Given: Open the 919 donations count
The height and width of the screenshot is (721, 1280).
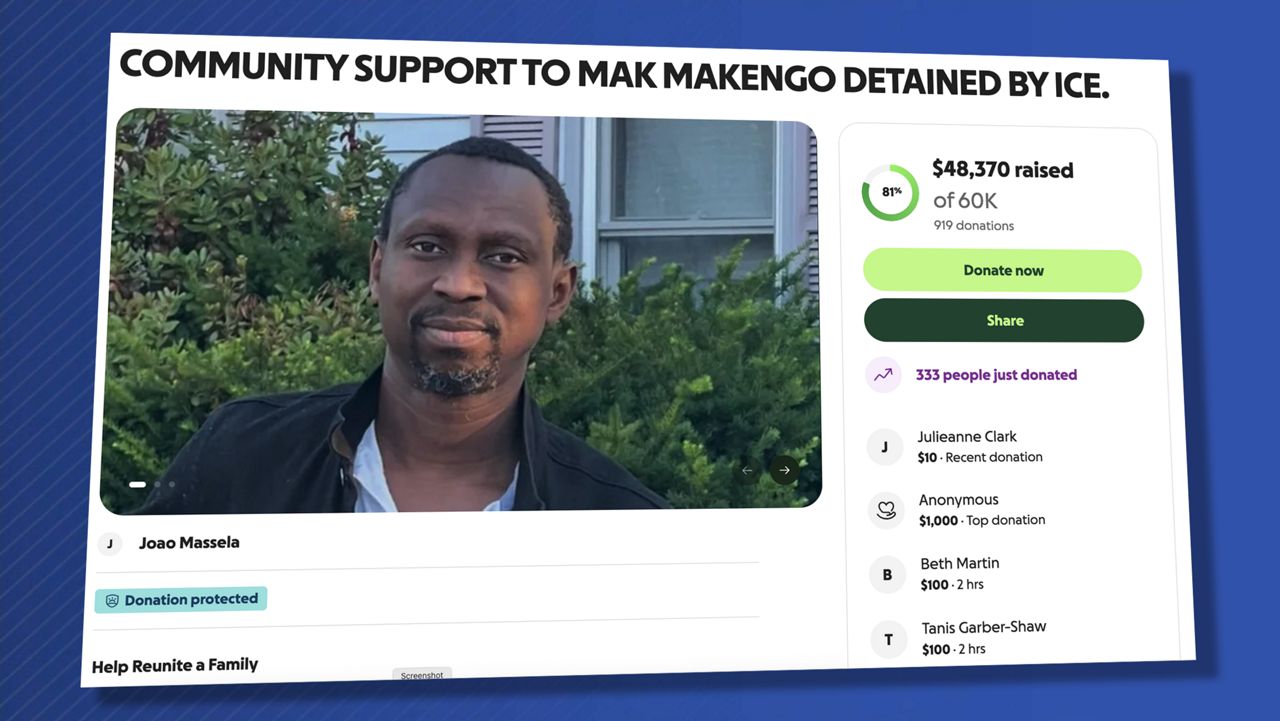Looking at the screenshot, I should (974, 226).
